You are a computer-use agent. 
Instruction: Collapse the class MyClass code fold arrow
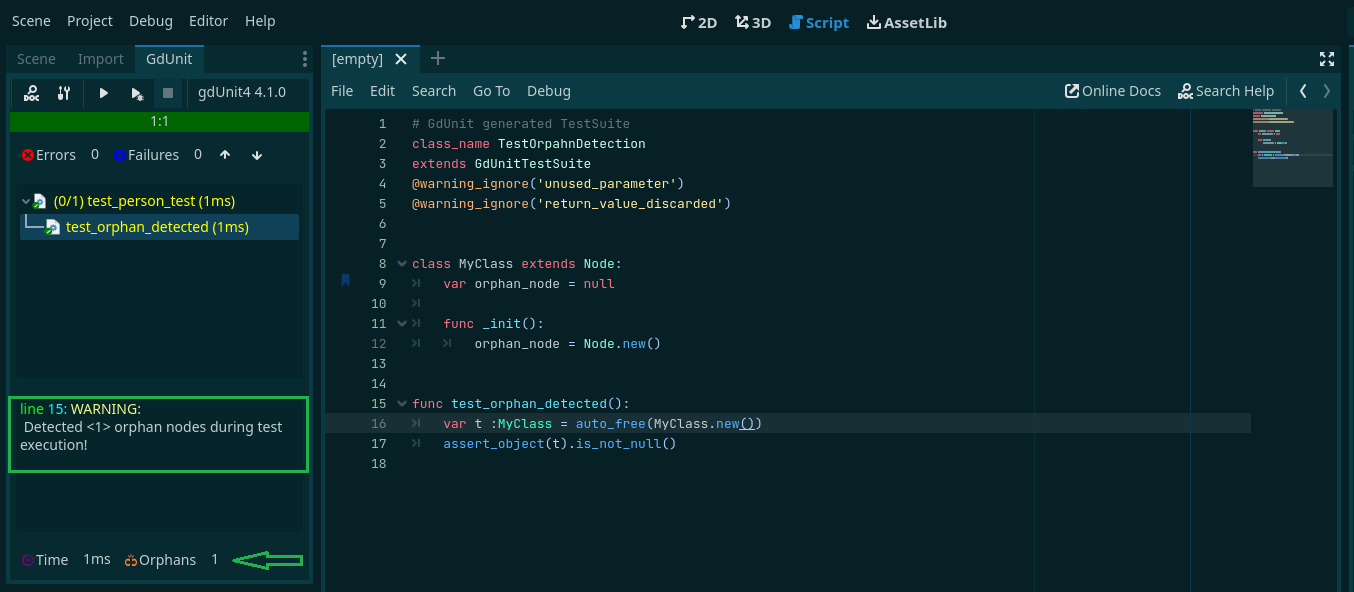coord(401,263)
